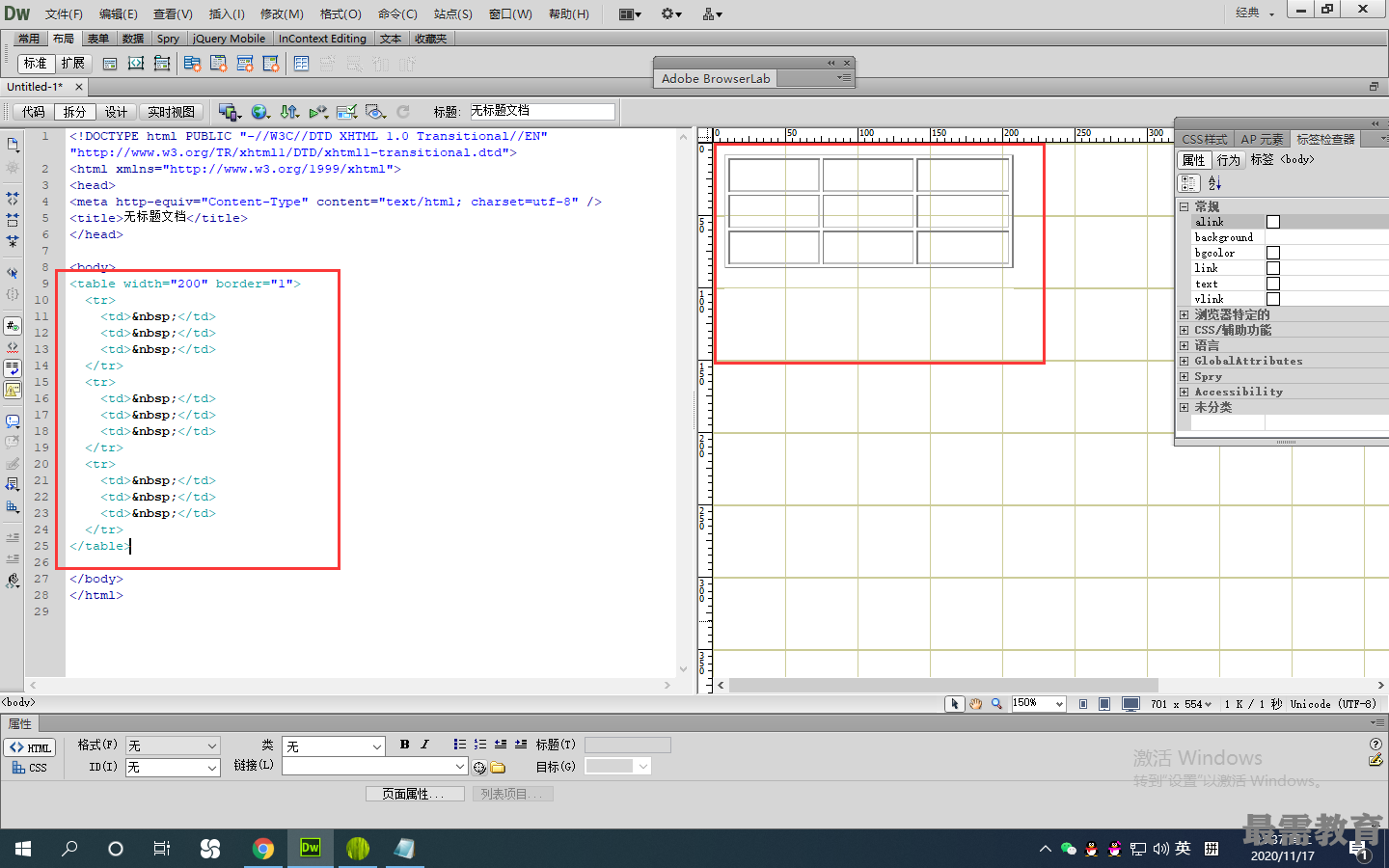Choose the Select arrow tool in status bar
Viewport: 1389px width, 868px height.
coord(954,704)
